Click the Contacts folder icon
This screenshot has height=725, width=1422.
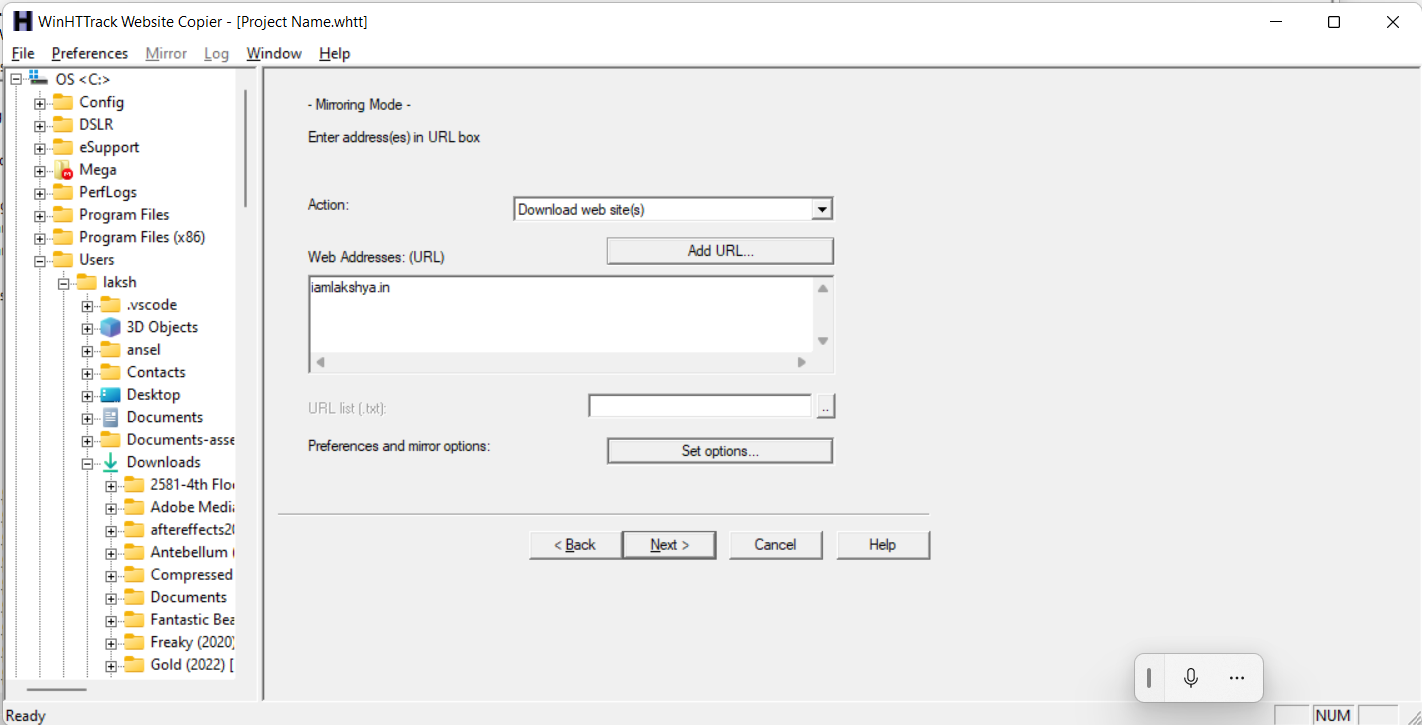point(110,372)
